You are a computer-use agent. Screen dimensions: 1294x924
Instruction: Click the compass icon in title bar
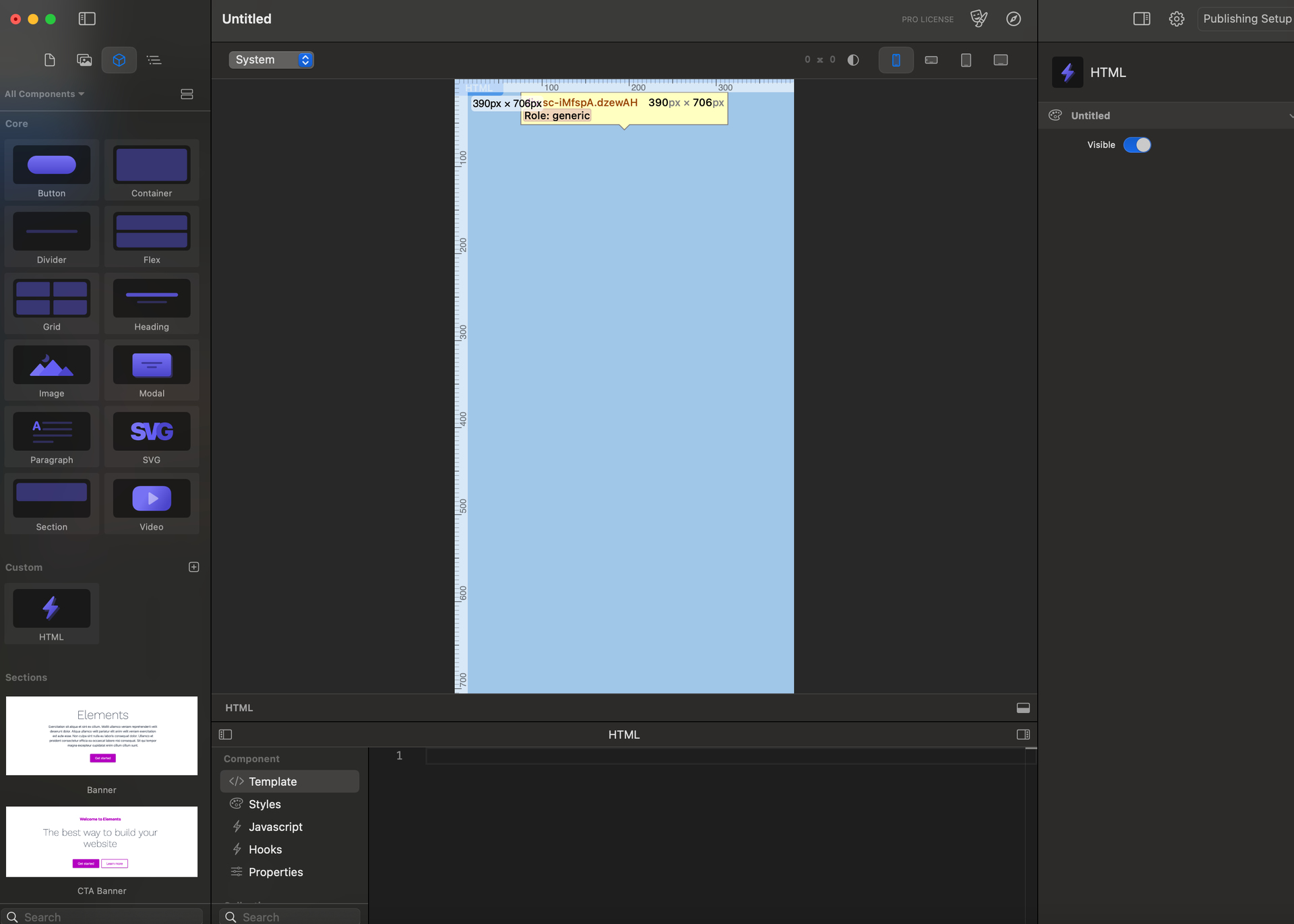tap(1013, 19)
